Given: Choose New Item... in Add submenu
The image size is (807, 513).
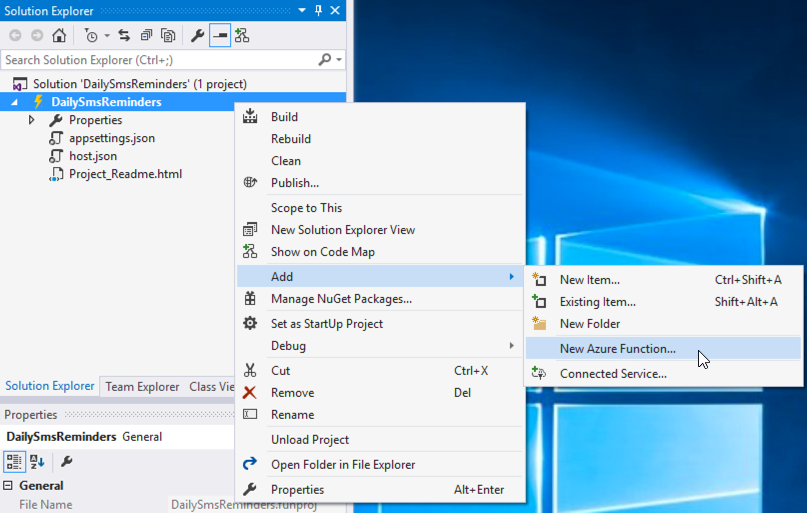Looking at the screenshot, I should tap(663, 280).
